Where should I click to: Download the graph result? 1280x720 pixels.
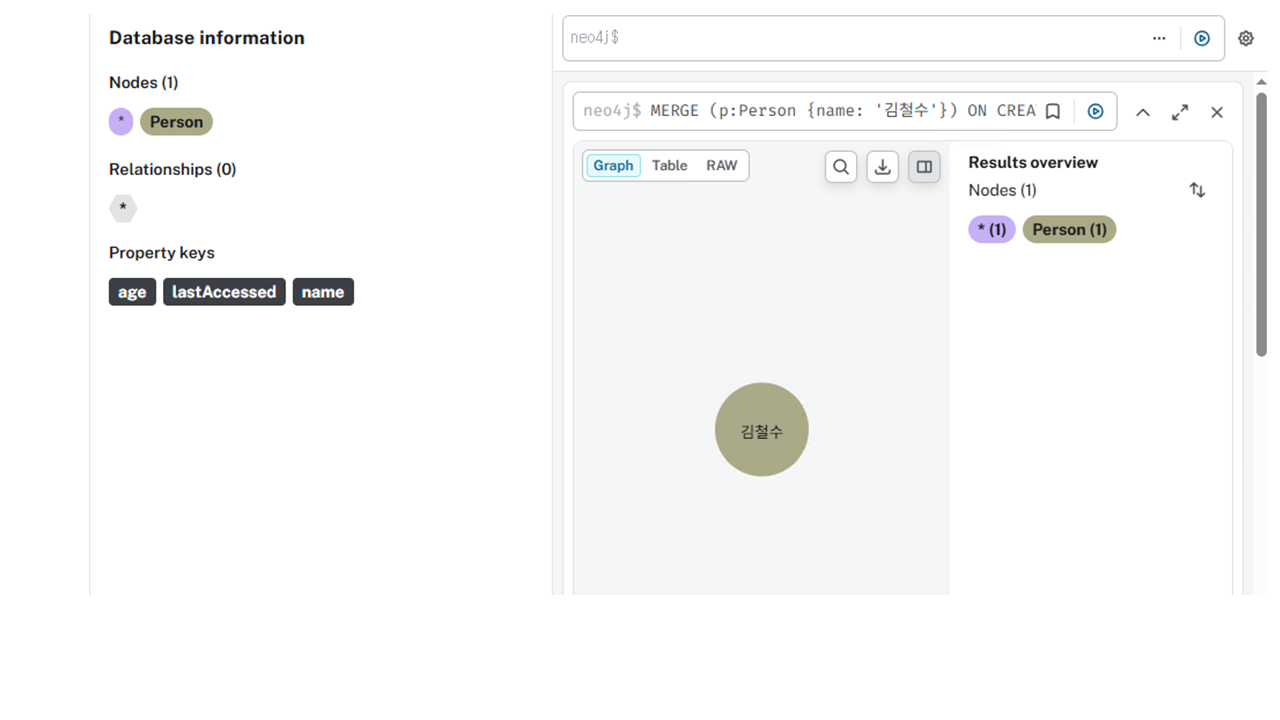click(882, 167)
